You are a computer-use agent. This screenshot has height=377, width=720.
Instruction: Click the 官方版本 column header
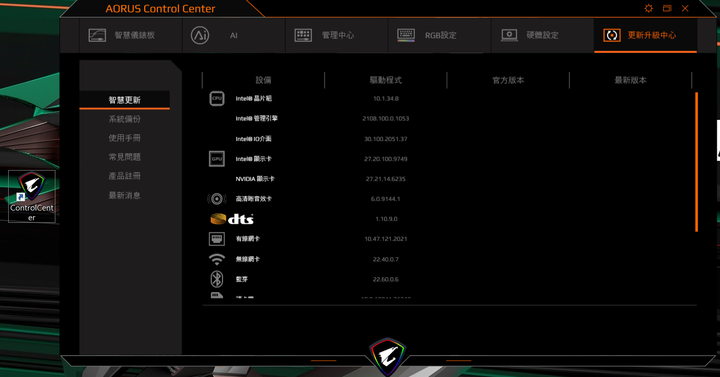[x=508, y=80]
